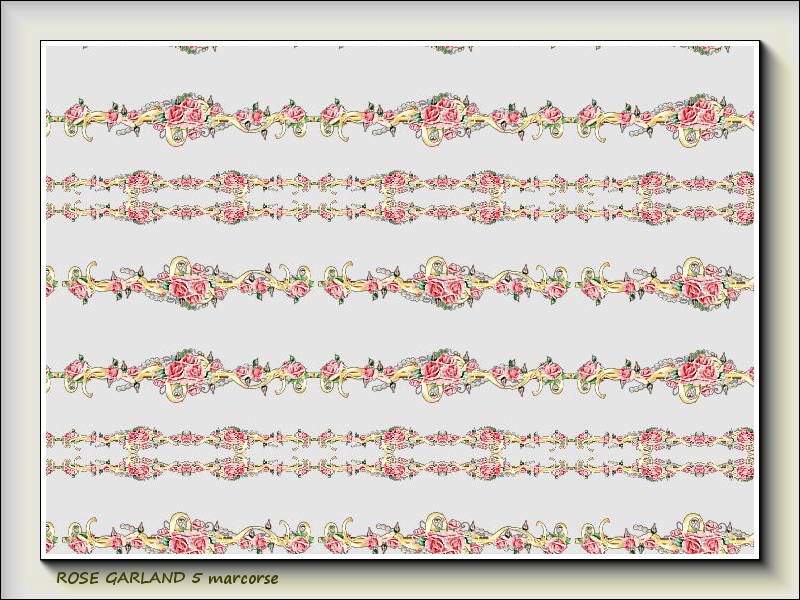Click center rose bouquet in topmost full garland
Image resolution: width=800 pixels, height=600 pixels.
(441, 113)
